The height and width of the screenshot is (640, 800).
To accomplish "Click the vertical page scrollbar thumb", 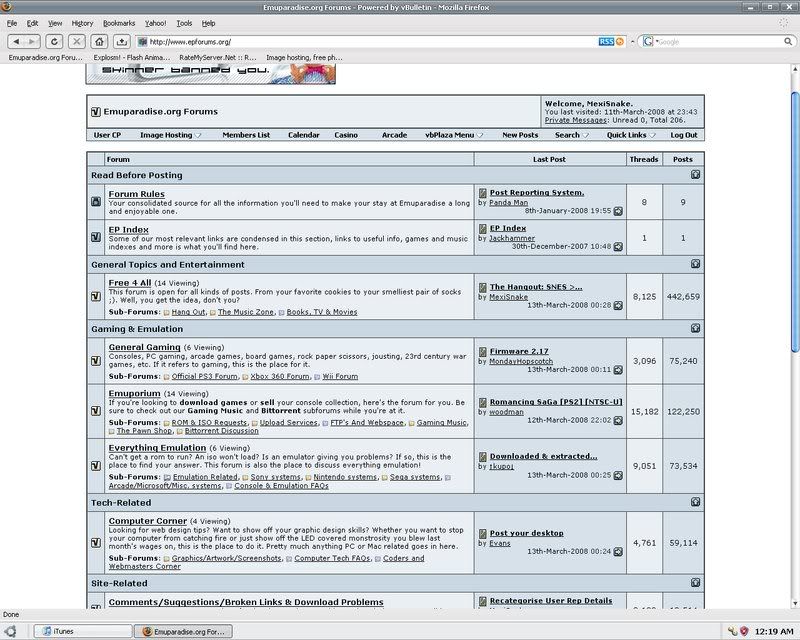I will [x=795, y=222].
